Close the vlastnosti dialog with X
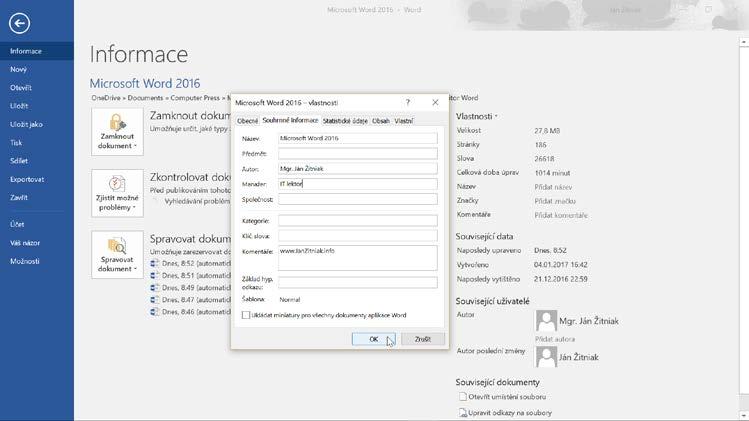 pos(435,102)
